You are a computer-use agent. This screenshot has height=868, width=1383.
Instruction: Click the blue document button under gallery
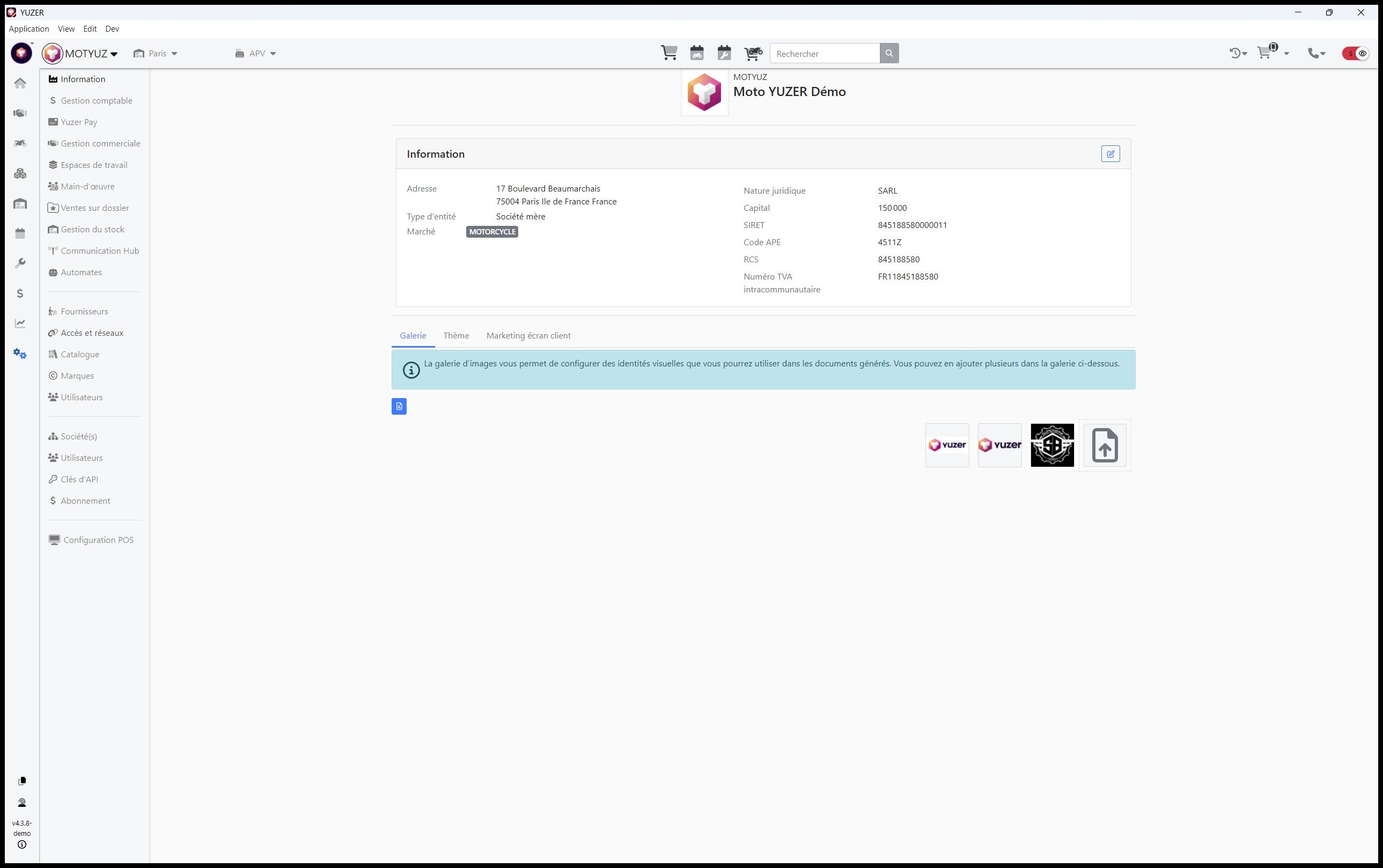[x=399, y=407]
